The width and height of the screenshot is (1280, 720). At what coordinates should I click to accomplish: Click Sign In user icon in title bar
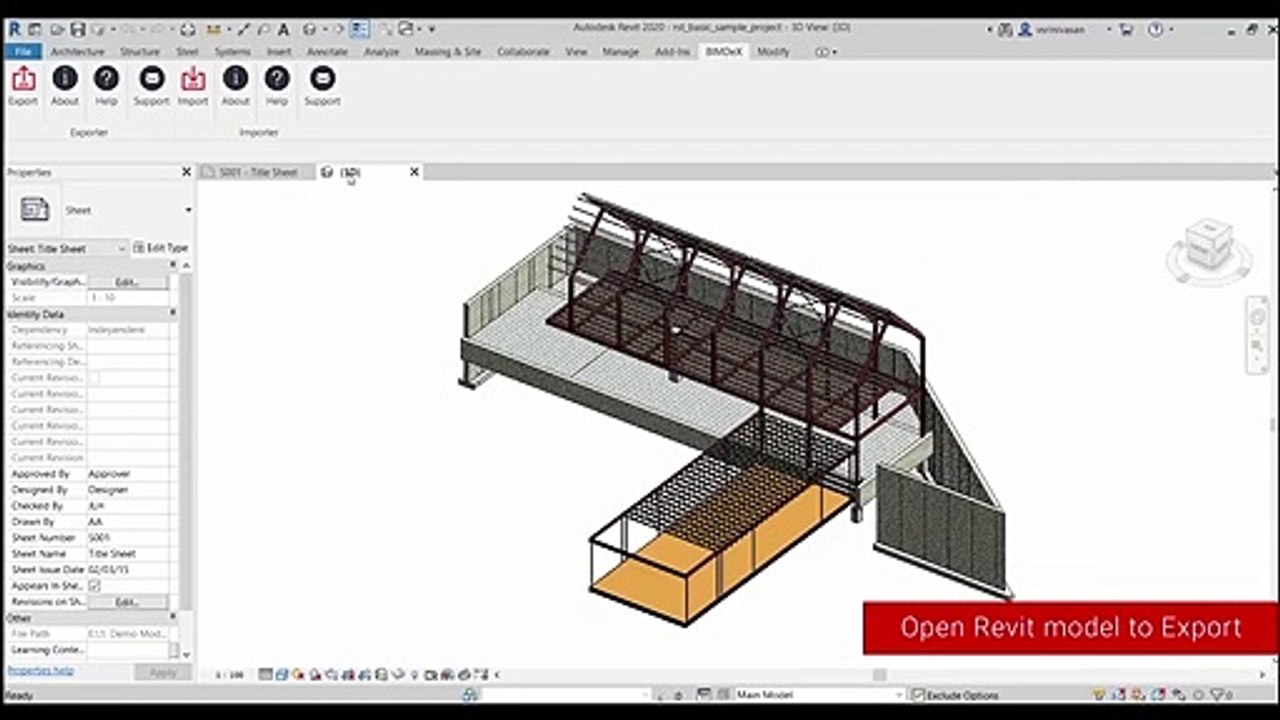click(x=1025, y=30)
